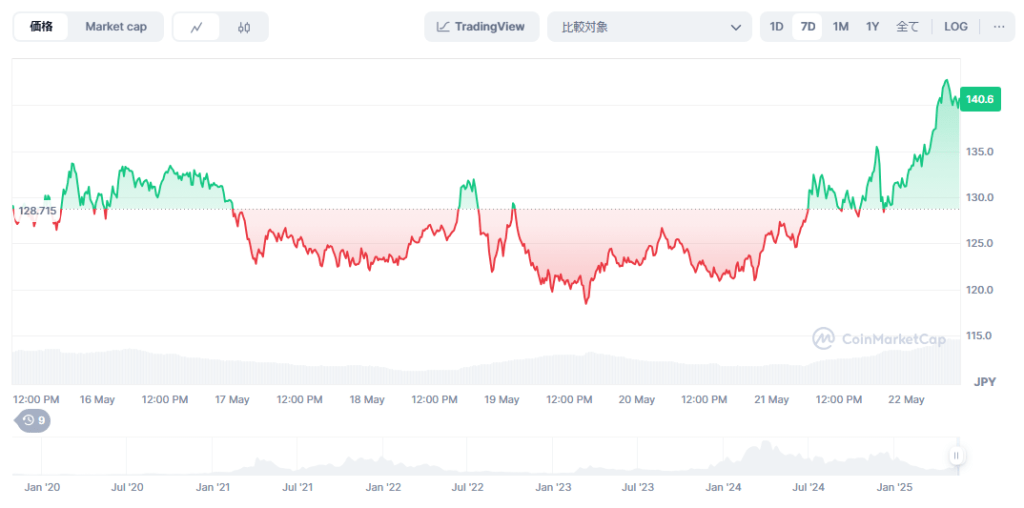Set time range to 全て
This screenshot has width=1024, height=508.
907,27
